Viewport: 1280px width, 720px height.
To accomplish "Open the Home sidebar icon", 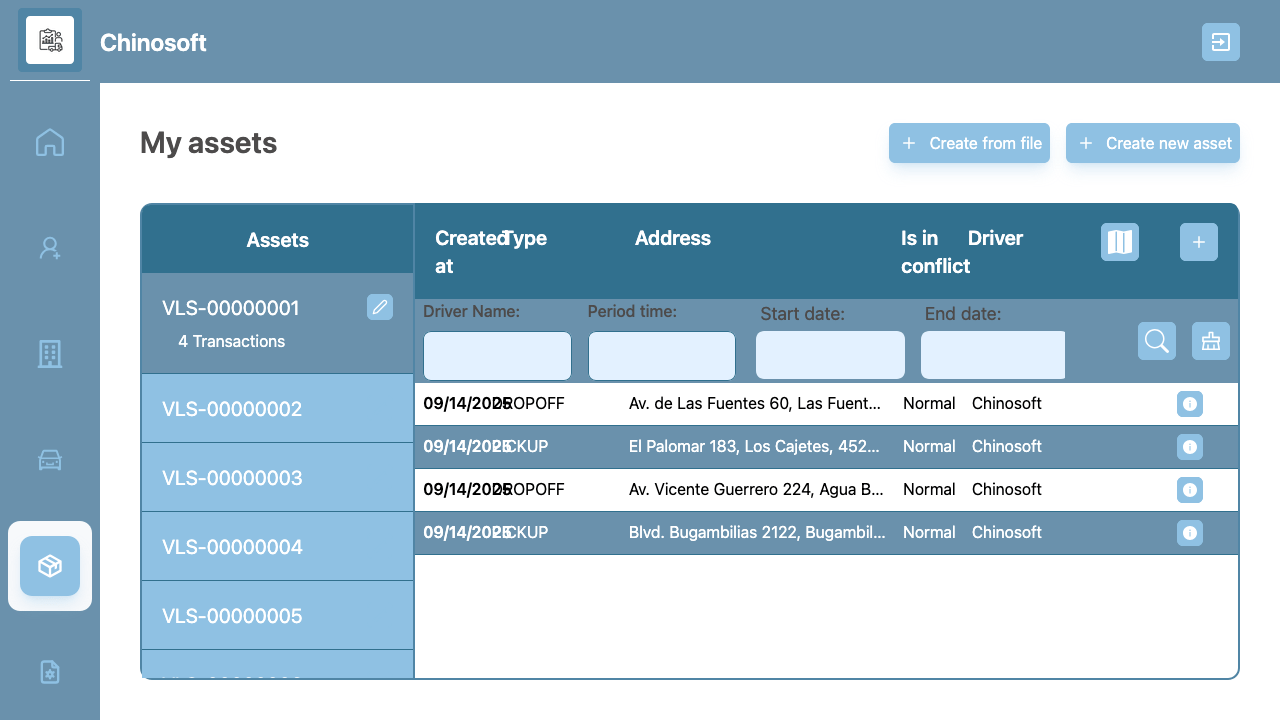I will [50, 142].
